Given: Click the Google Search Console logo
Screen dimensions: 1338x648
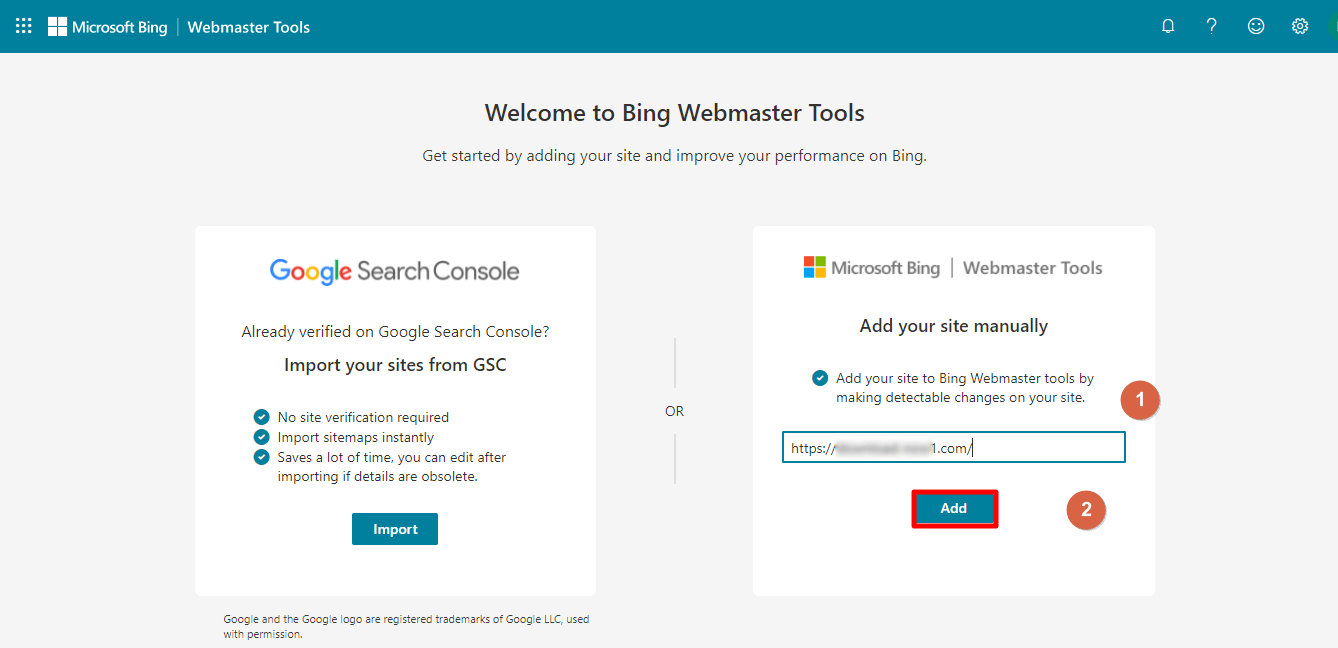Looking at the screenshot, I should (395, 271).
